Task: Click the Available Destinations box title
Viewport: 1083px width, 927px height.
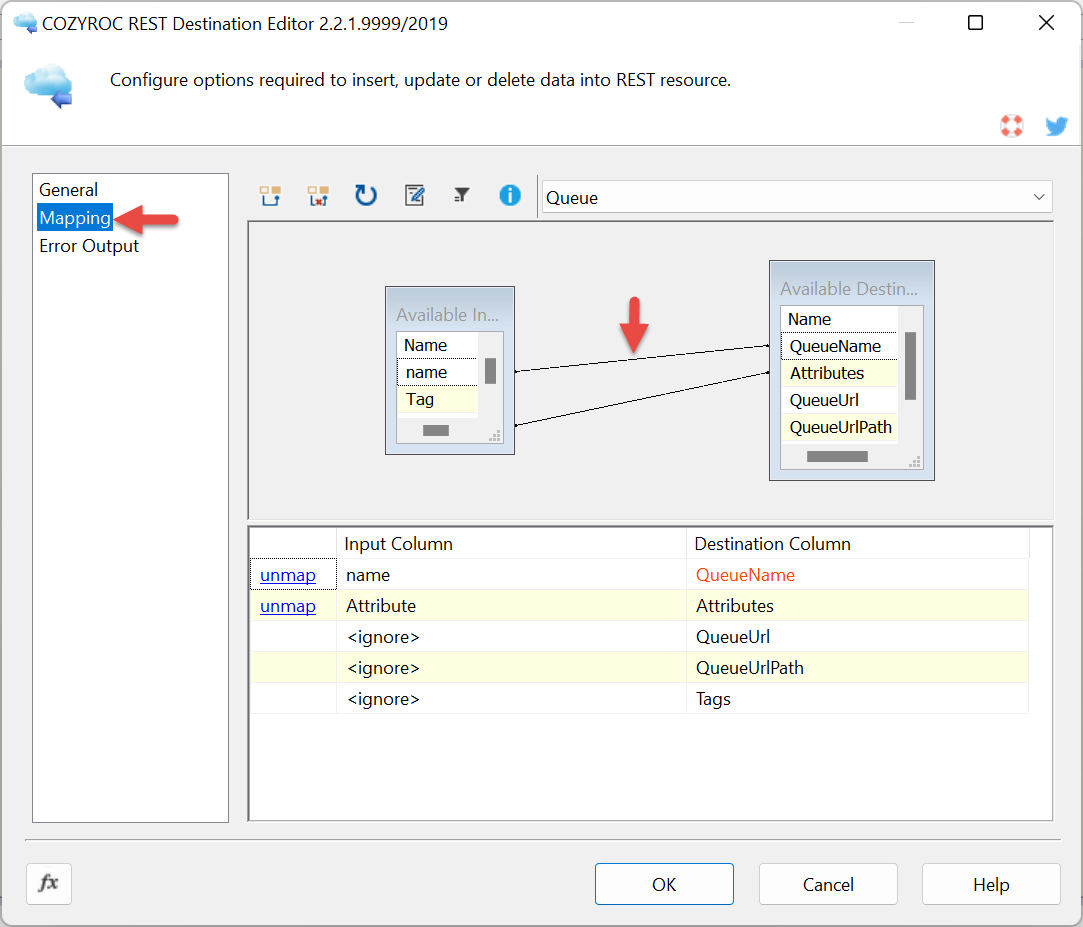Action: (849, 289)
